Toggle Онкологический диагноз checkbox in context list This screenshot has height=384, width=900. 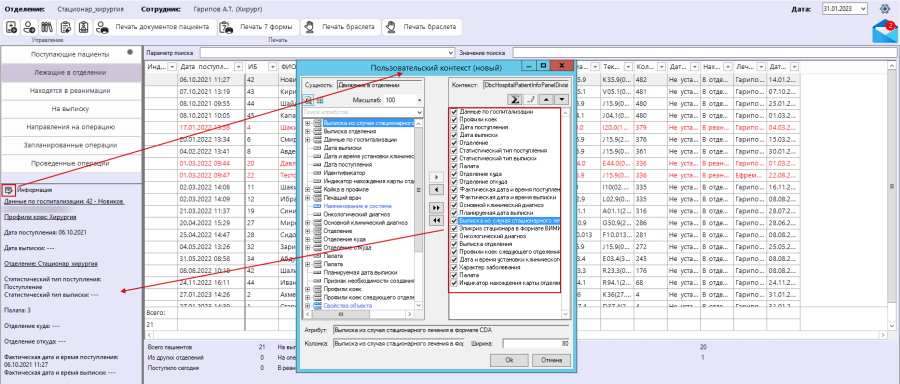coord(455,236)
